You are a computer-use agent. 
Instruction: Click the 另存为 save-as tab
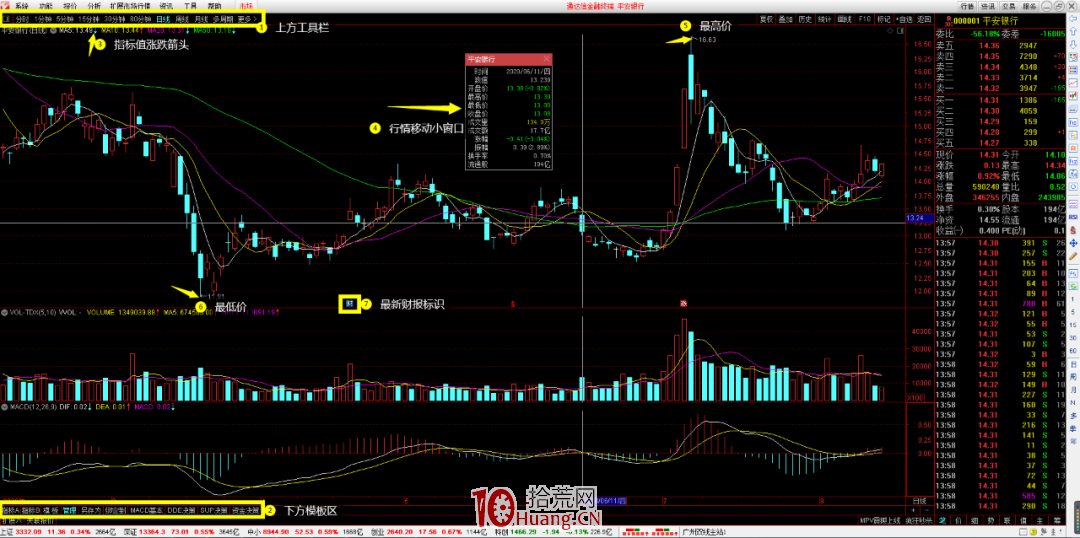coord(90,510)
